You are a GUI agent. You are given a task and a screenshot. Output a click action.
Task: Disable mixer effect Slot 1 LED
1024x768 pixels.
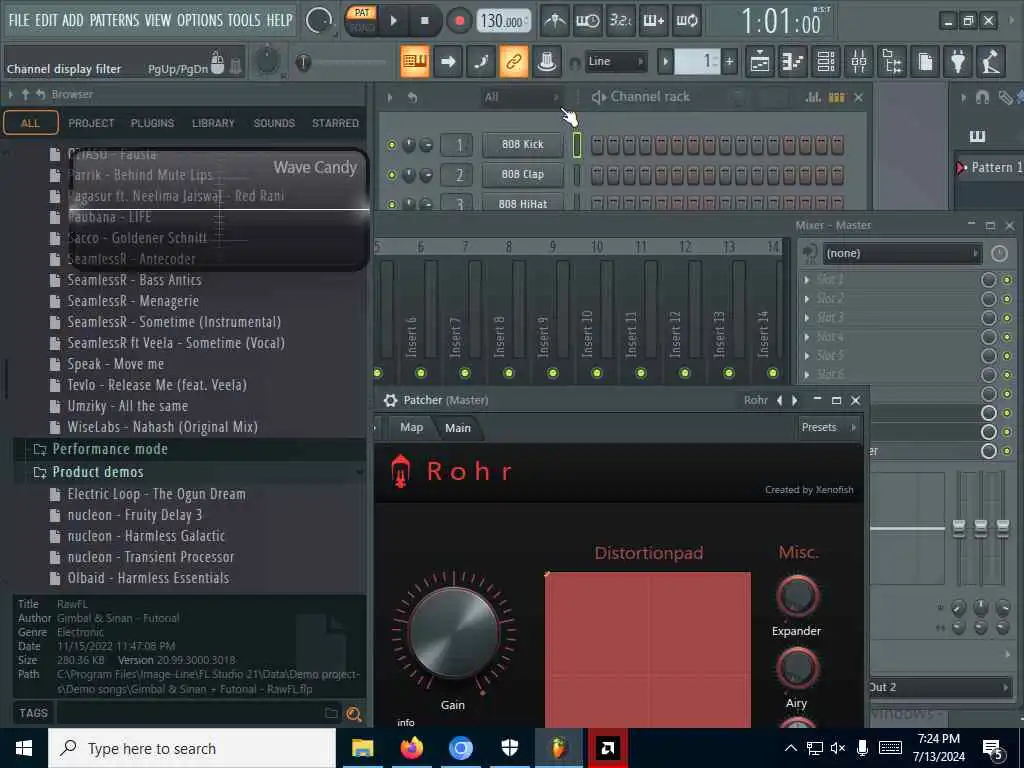[x=1007, y=280]
